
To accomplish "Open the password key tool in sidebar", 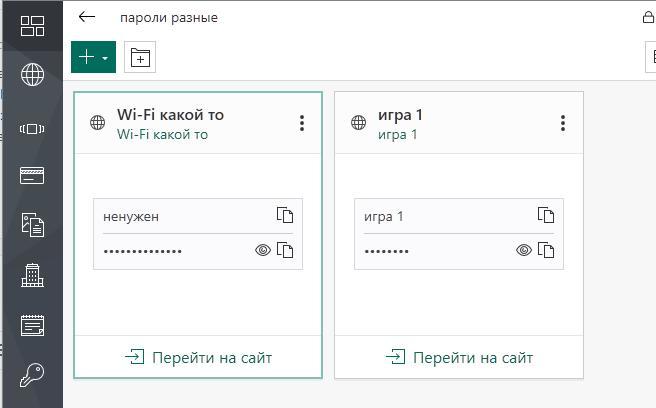I will tap(32, 375).
